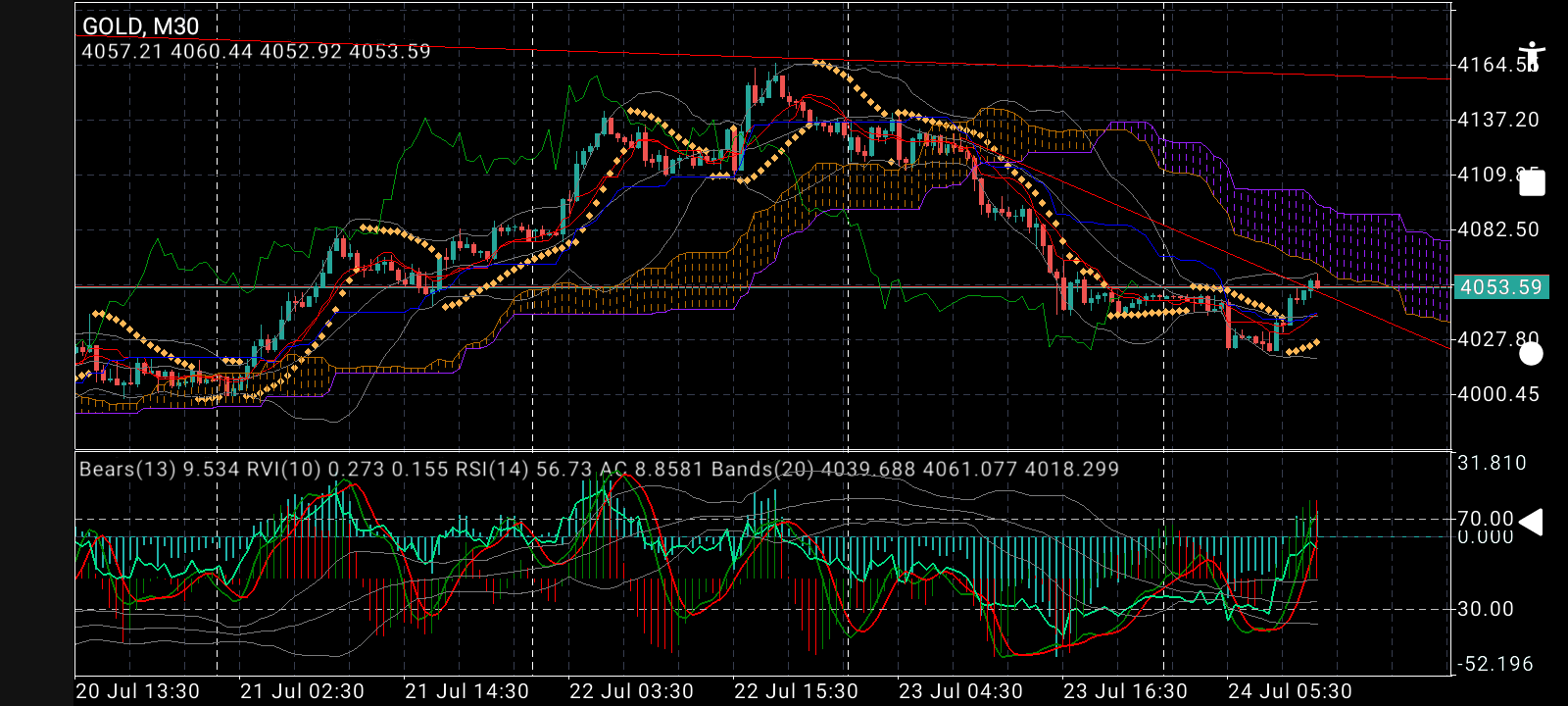Tap indicator scale value 31.810
Image resolution: width=1568 pixels, height=706 pixels.
pyautogui.click(x=1492, y=463)
